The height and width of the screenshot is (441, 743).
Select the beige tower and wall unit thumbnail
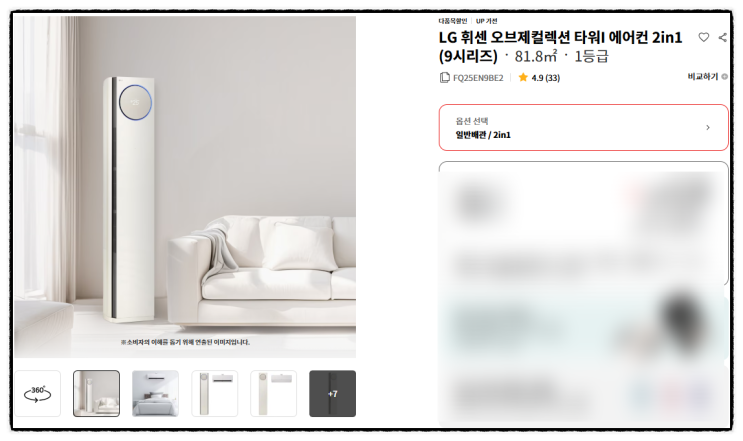point(215,394)
